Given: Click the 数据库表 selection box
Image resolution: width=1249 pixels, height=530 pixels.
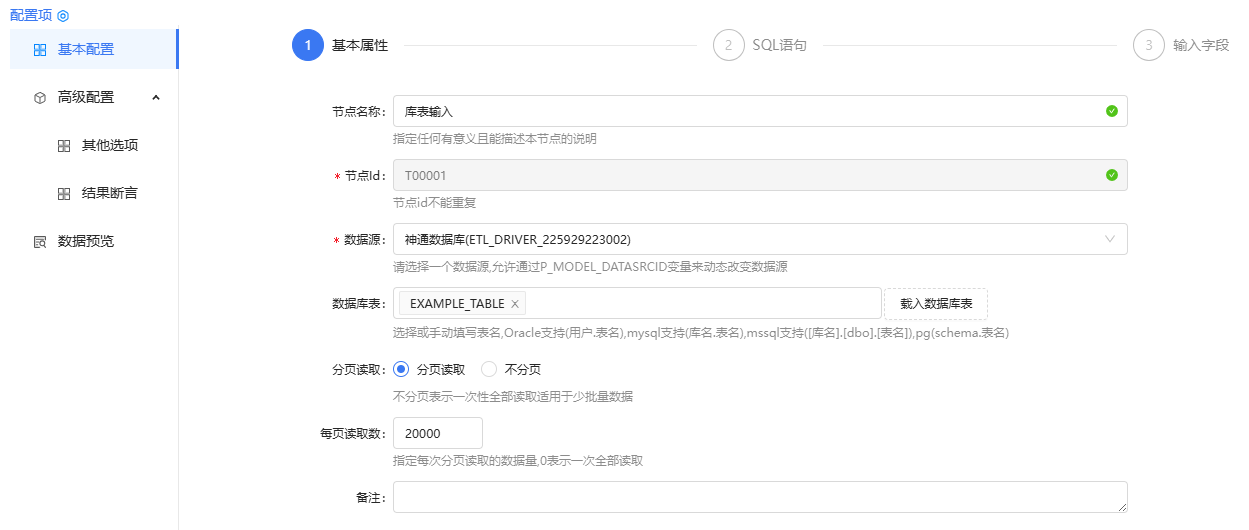Looking at the screenshot, I should point(637,303).
